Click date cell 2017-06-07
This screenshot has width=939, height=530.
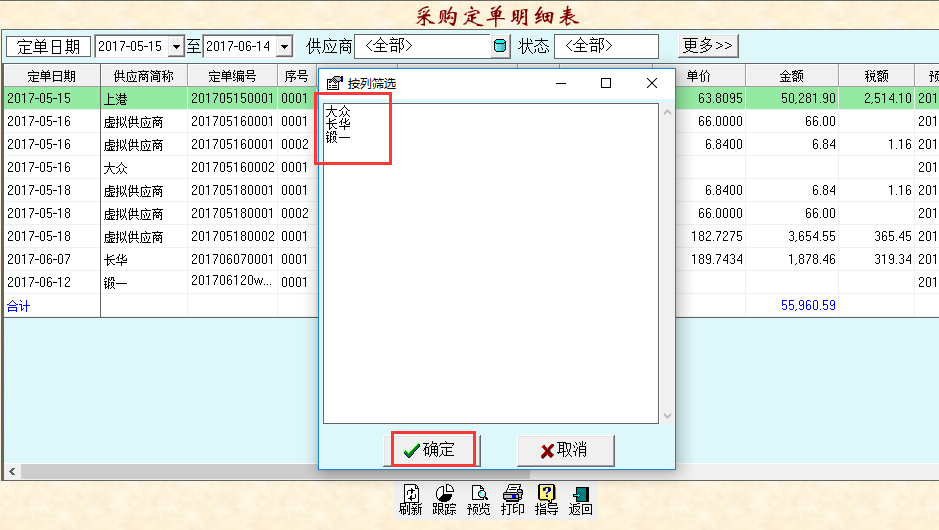52,260
